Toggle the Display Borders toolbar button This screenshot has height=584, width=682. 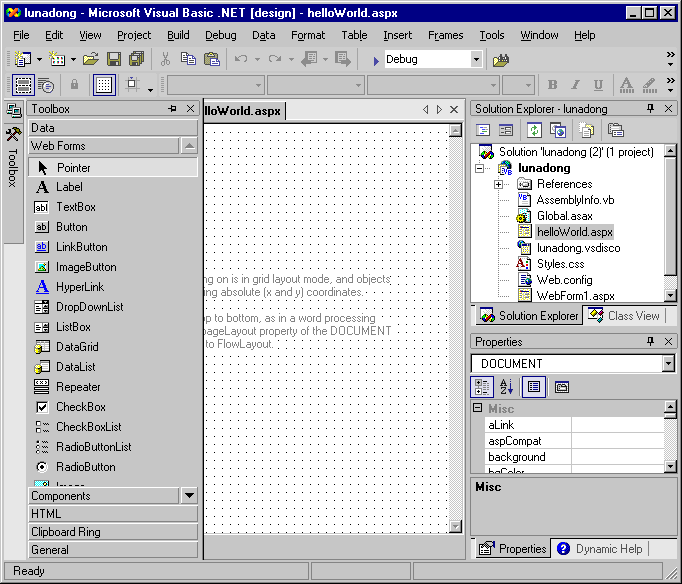tap(23, 84)
